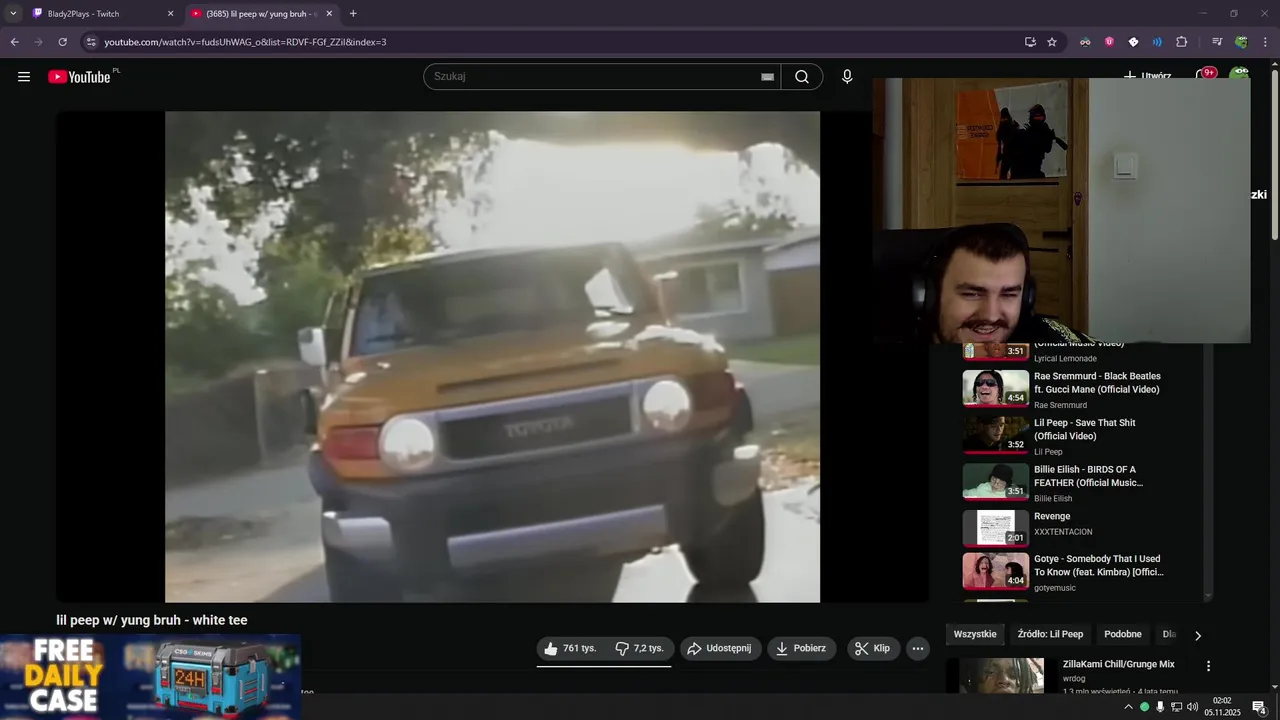Open the blue sound-wave extension
The height and width of the screenshot is (720, 1280).
[1157, 42]
